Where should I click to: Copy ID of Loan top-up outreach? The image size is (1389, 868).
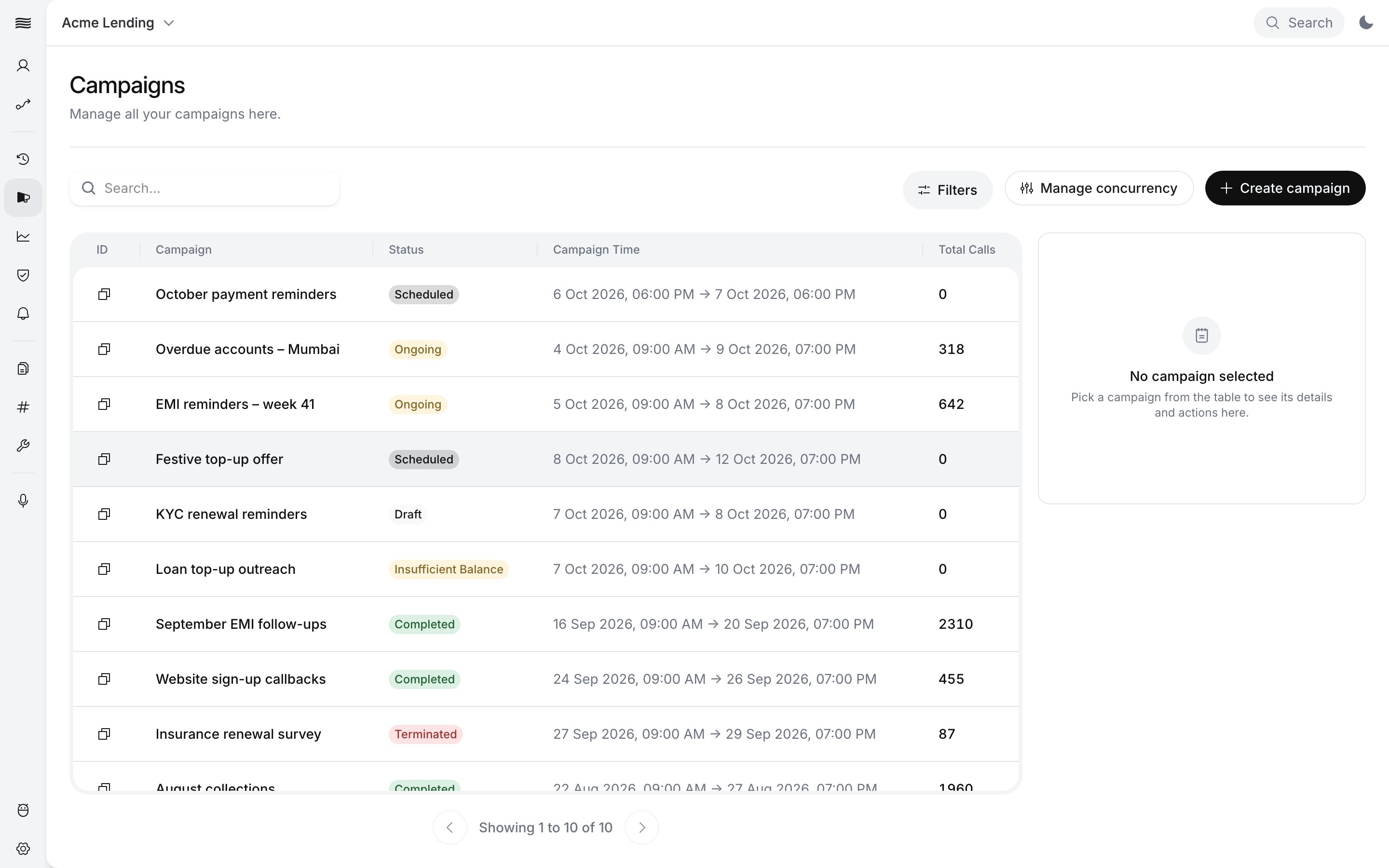click(104, 569)
